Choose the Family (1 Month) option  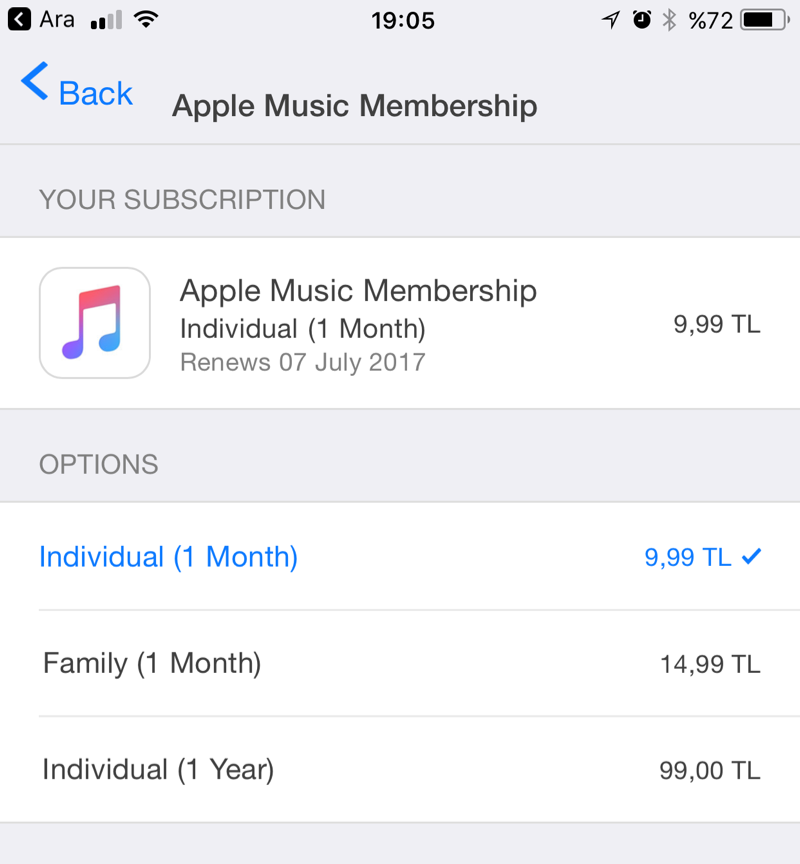pos(152,663)
